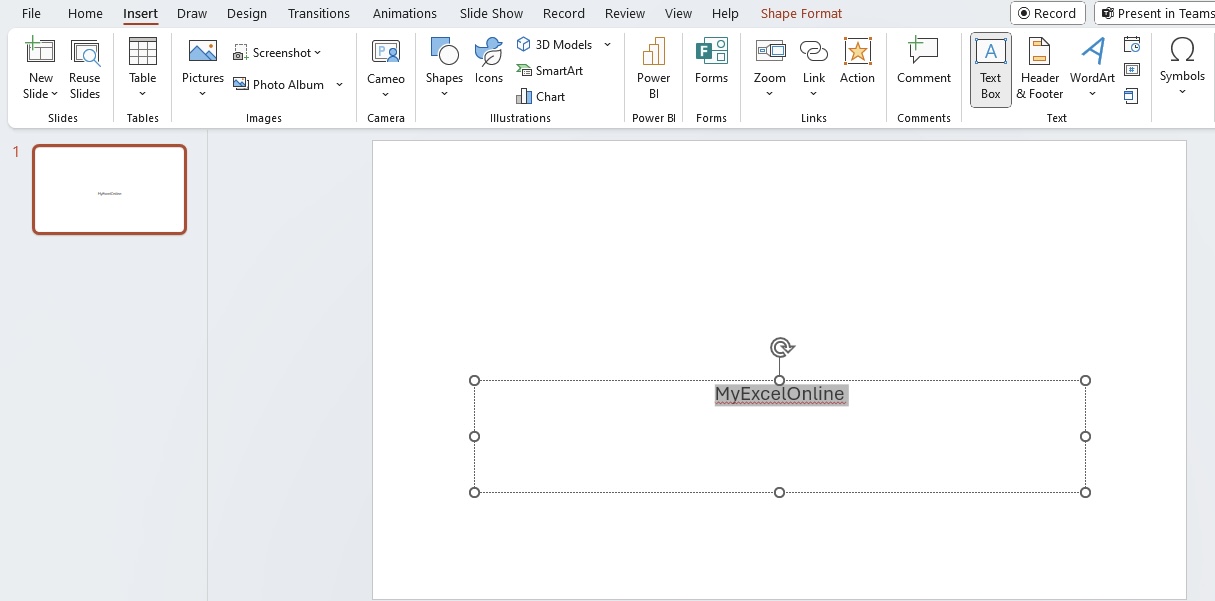Viewport: 1215px width, 601px height.
Task: Add a SmartArt graphic
Action: 550,71
